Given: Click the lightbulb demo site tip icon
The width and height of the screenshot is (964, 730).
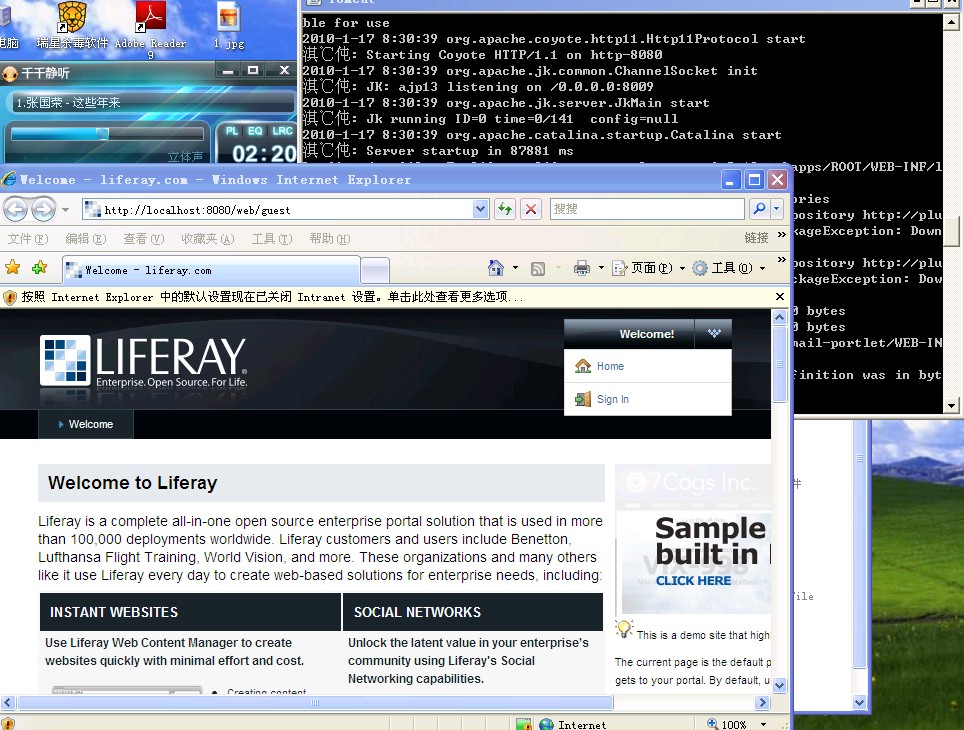Looking at the screenshot, I should click(x=624, y=629).
